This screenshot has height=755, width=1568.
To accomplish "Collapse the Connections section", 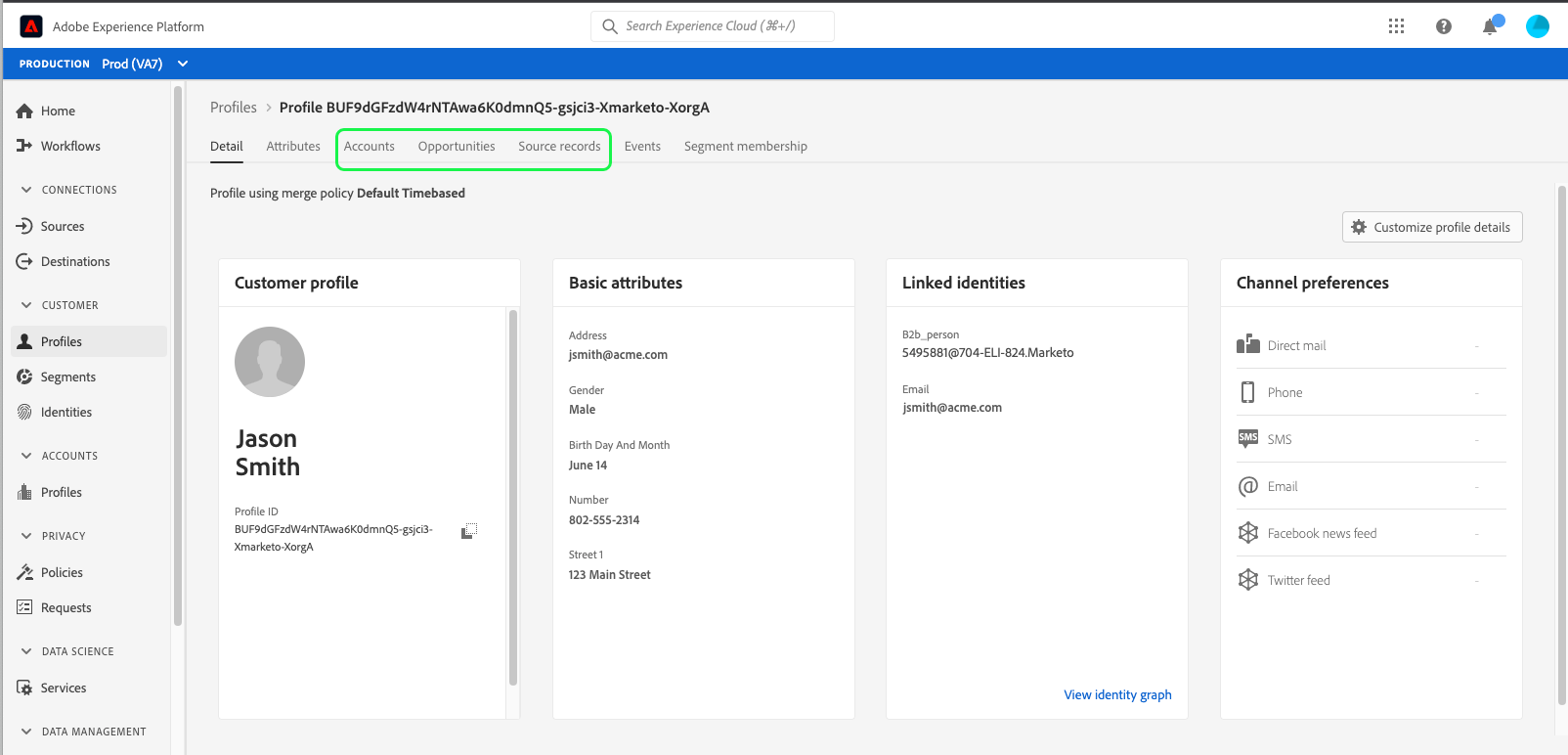I will click(26, 190).
